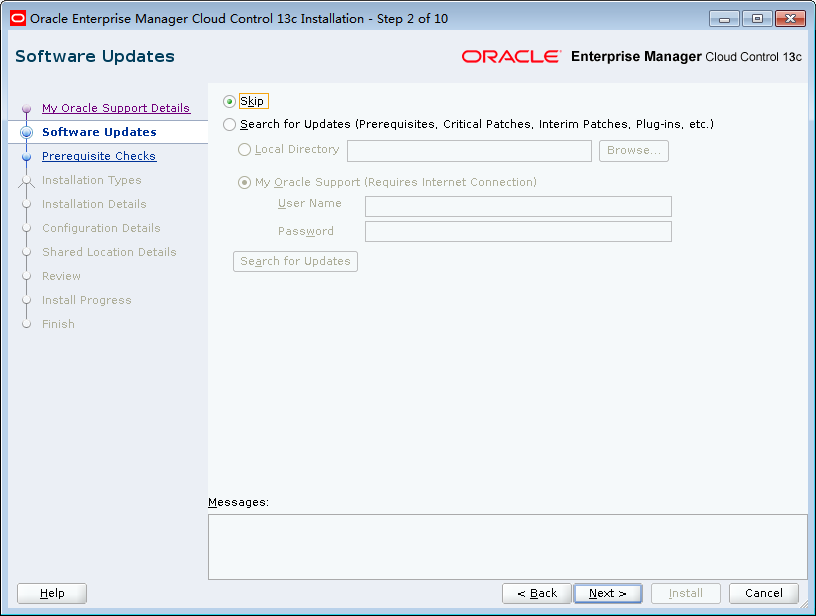816x616 pixels.
Task: Select the Search for Updates option
Action: (231, 124)
